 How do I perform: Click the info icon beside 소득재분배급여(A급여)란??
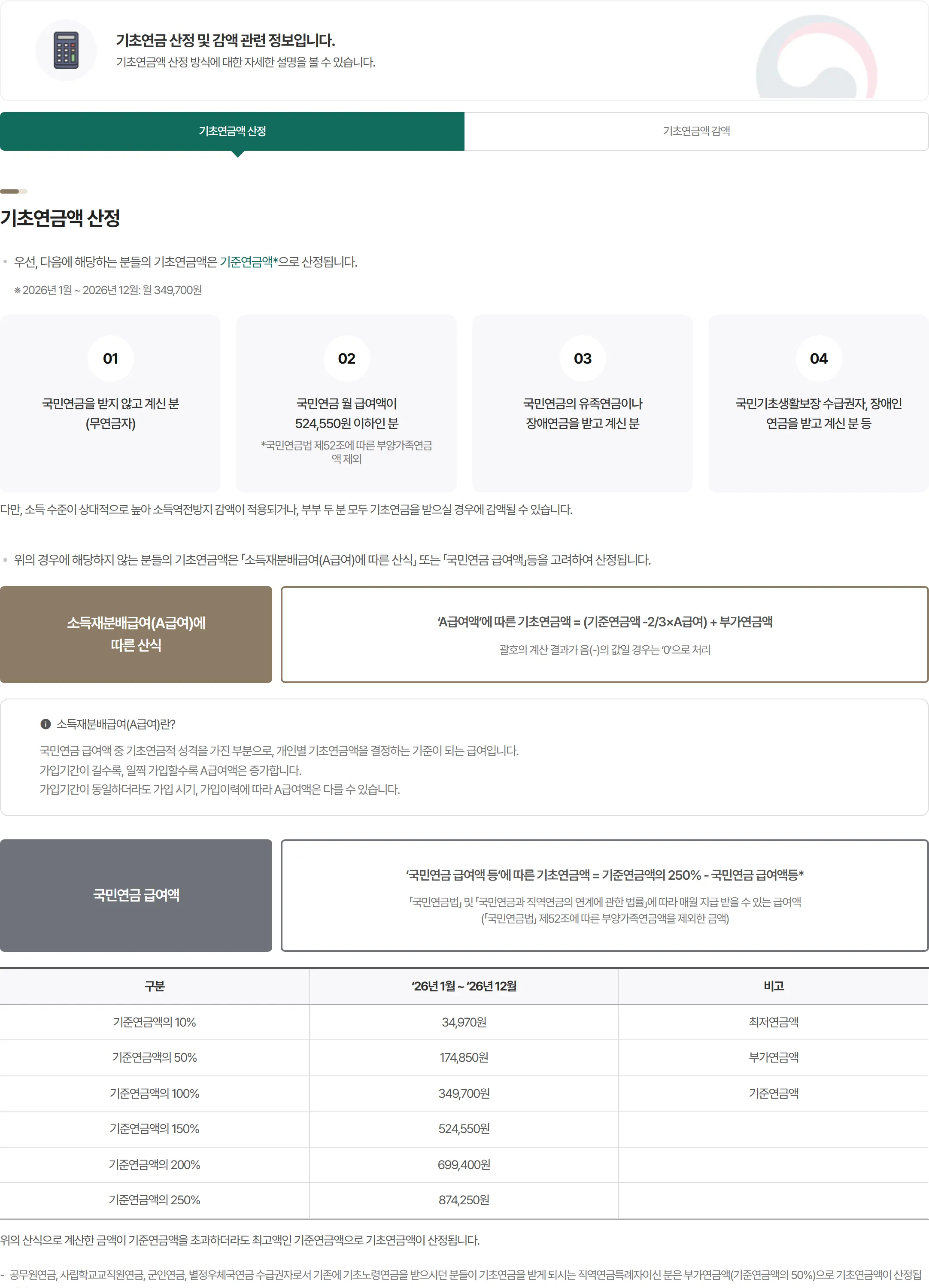pos(46,724)
